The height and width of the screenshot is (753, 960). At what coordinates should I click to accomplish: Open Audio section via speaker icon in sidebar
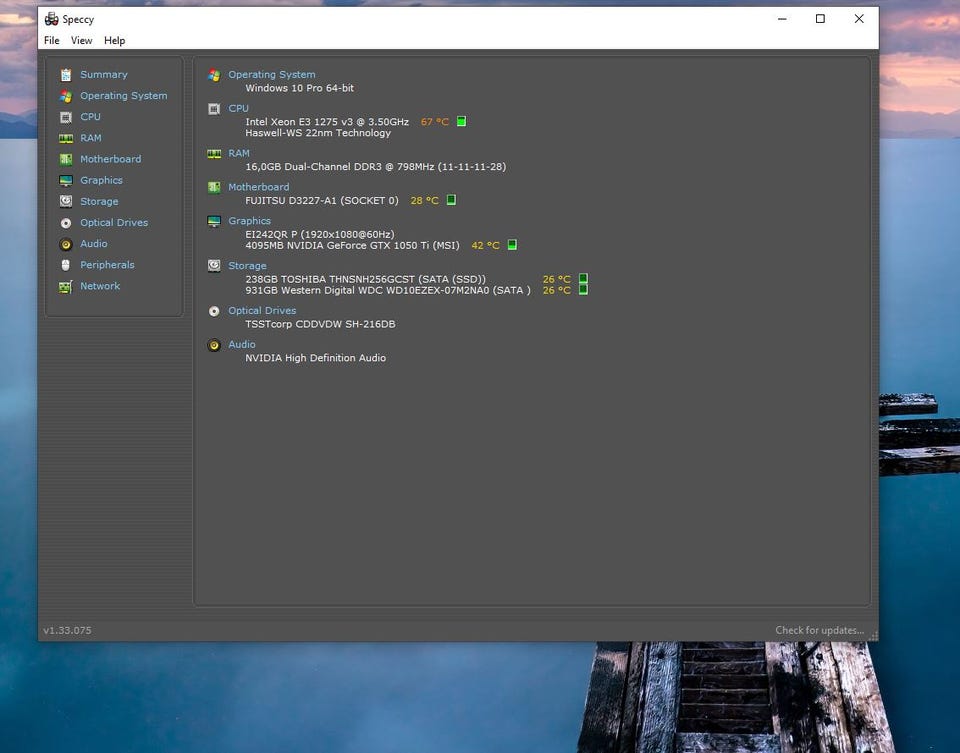[x=66, y=244]
